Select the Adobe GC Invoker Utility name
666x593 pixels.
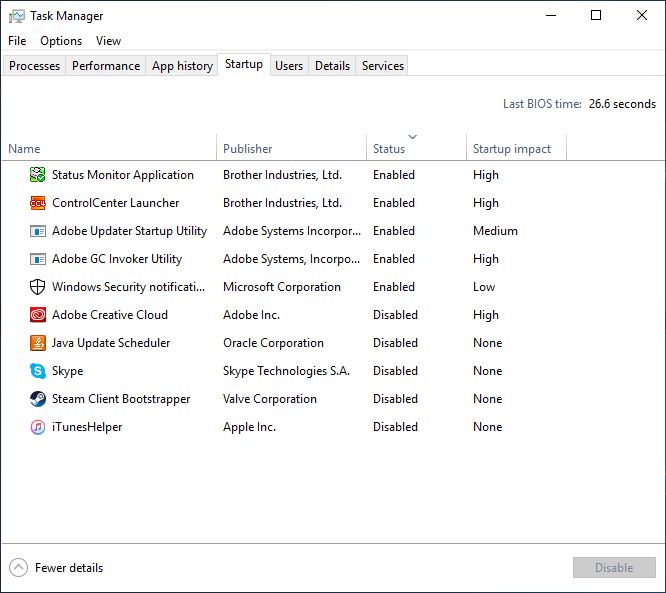click(x=117, y=259)
